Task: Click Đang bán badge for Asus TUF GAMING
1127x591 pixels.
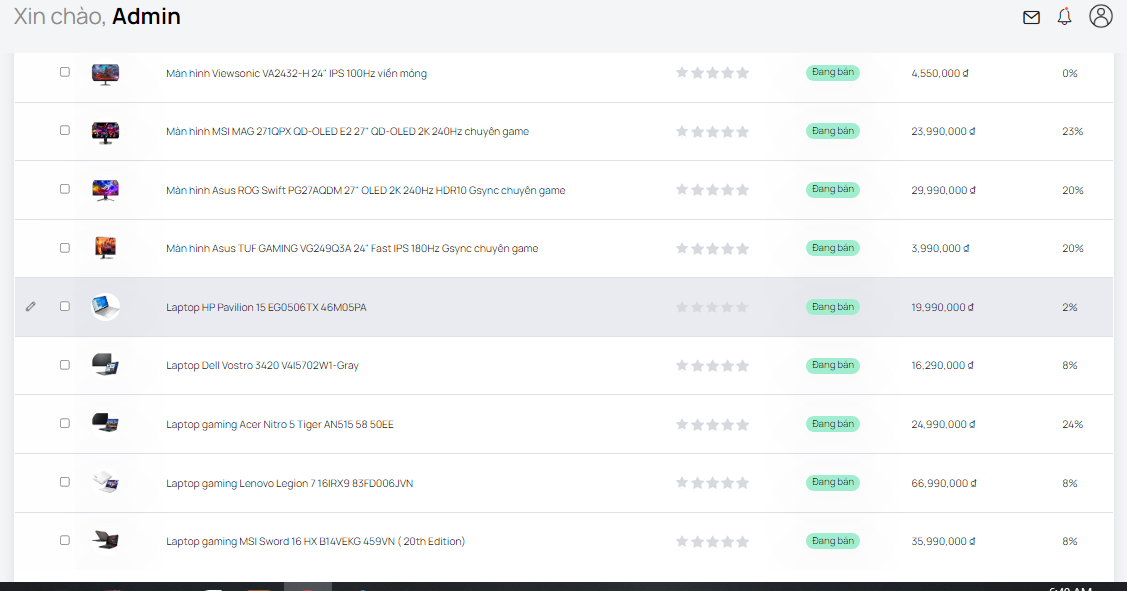Action: pos(832,248)
